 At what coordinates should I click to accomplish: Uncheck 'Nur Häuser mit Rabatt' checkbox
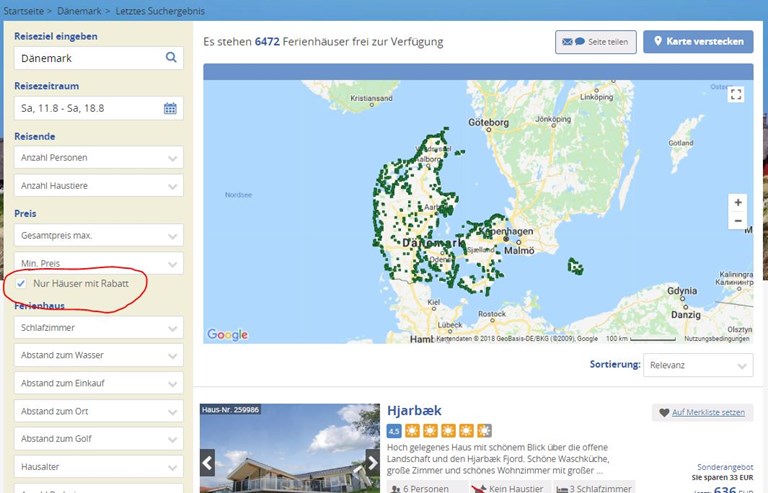coord(22,284)
